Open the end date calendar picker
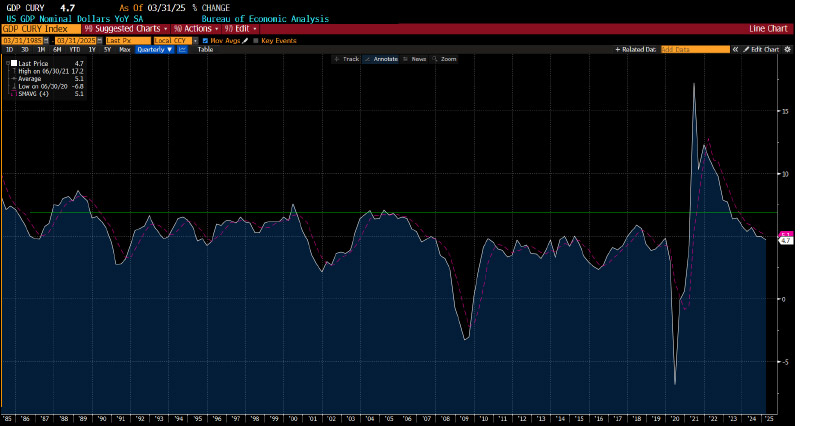Image resolution: width=830 pixels, height=426 pixels. coord(100,41)
